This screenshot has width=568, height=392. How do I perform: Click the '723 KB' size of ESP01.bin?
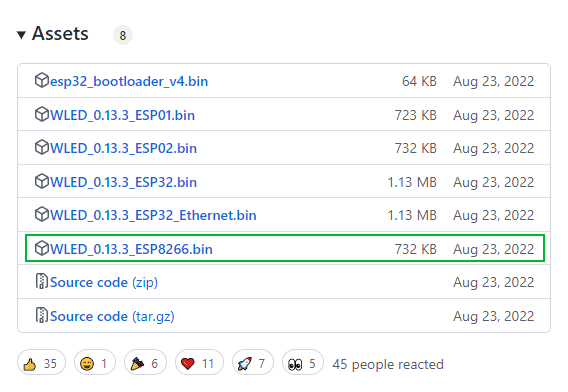(x=416, y=115)
